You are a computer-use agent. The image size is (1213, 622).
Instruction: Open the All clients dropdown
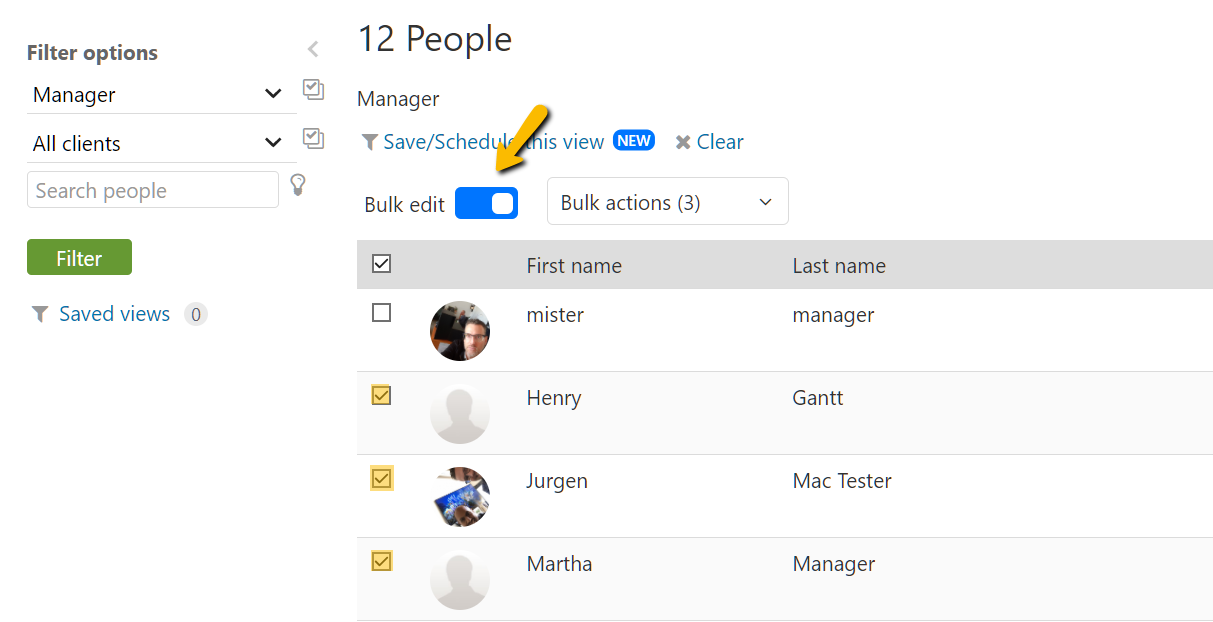tap(157, 143)
